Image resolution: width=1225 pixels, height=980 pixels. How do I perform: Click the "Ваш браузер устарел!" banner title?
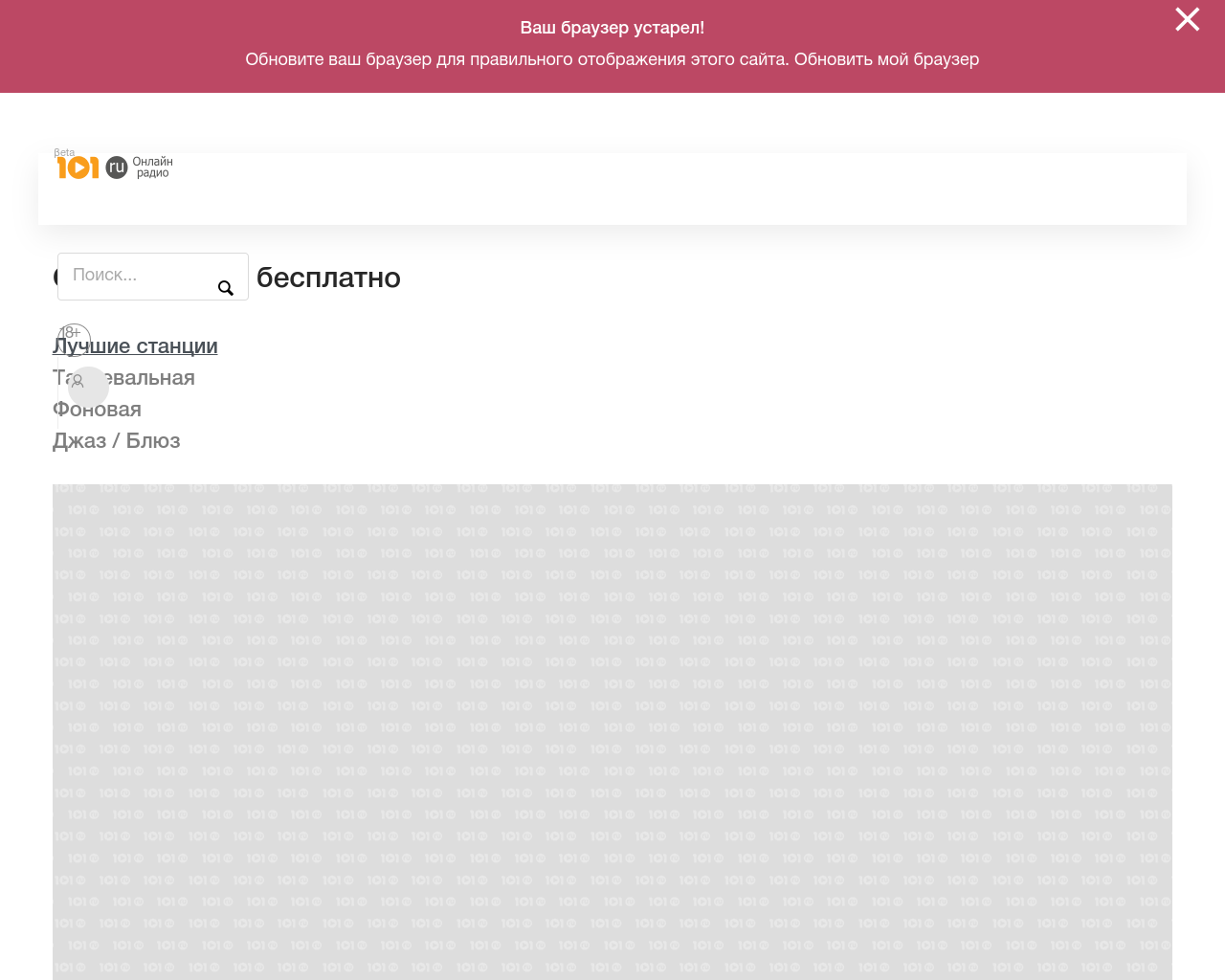612,26
